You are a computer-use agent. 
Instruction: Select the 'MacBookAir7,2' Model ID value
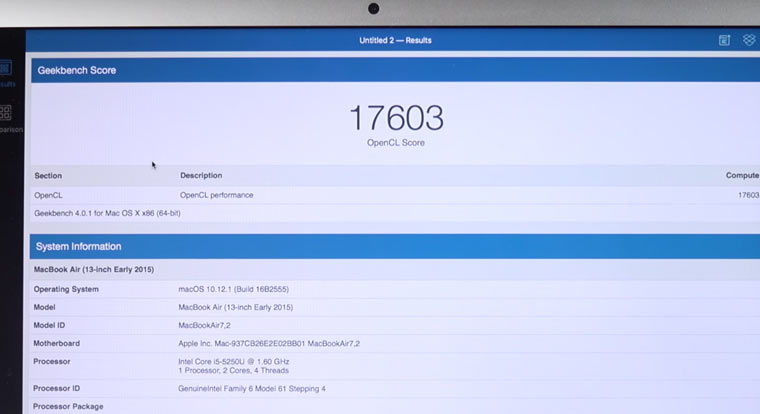(x=204, y=325)
